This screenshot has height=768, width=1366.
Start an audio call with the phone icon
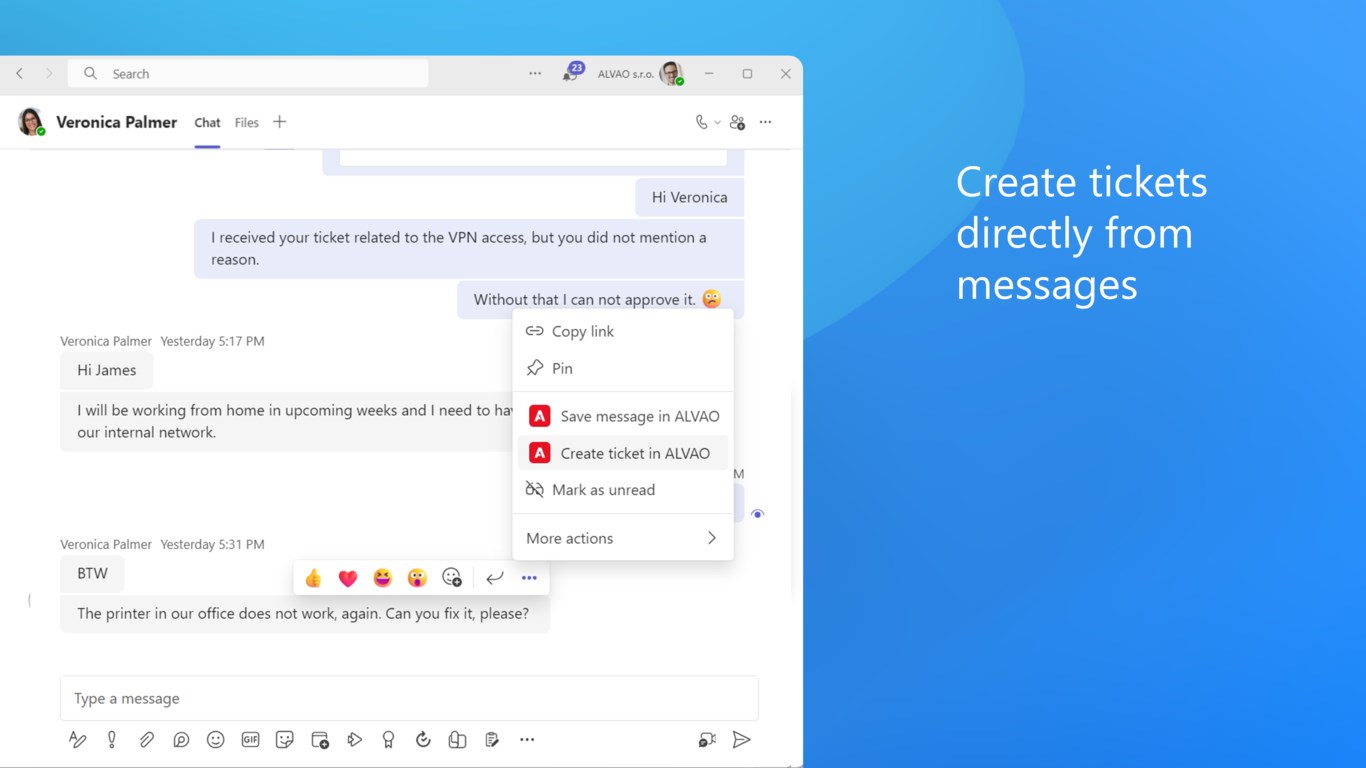click(x=701, y=122)
